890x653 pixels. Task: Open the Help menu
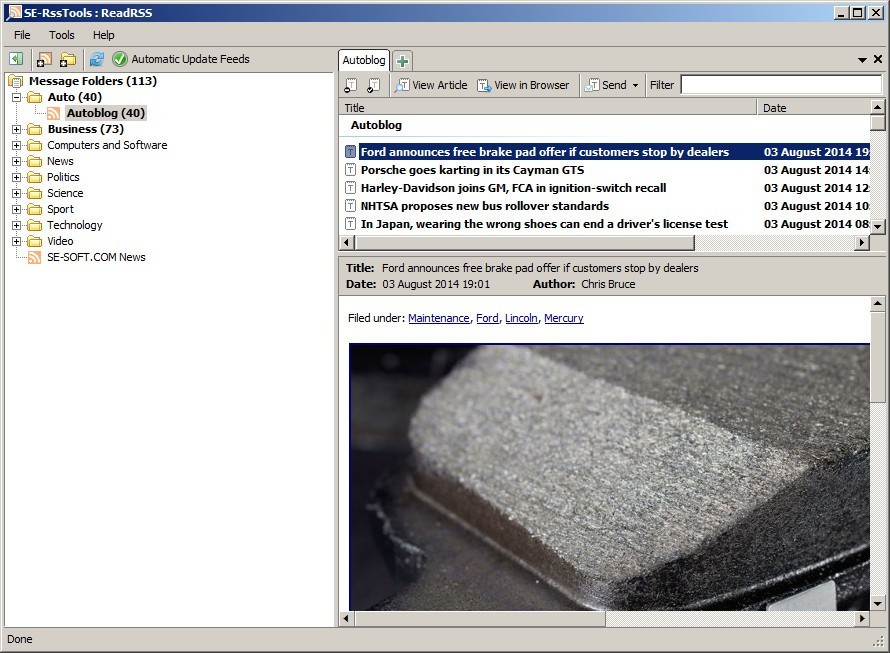(x=102, y=35)
